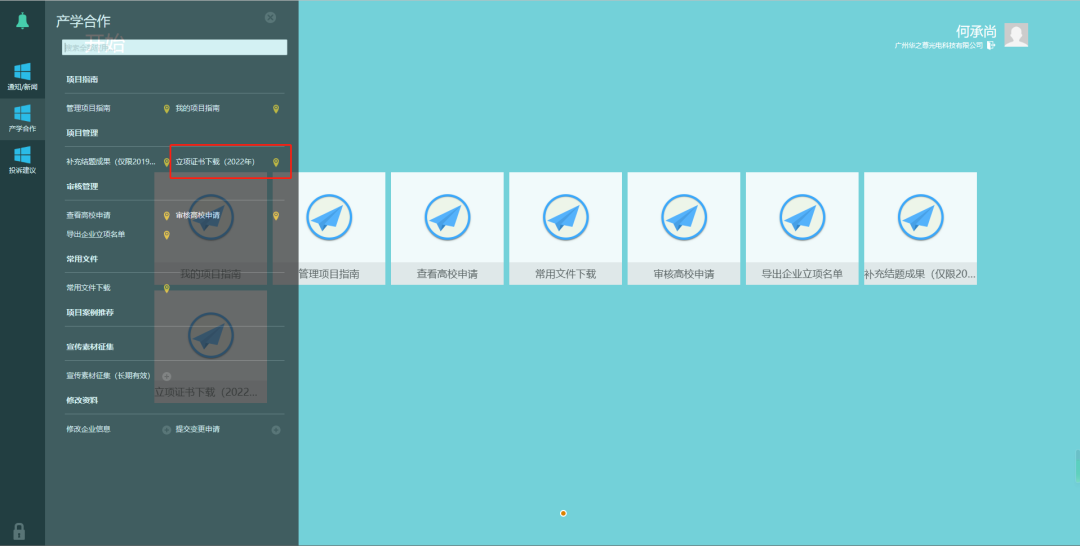Click the lock icon at sidebar bottom
Image resolution: width=1080 pixels, height=546 pixels.
point(19,531)
